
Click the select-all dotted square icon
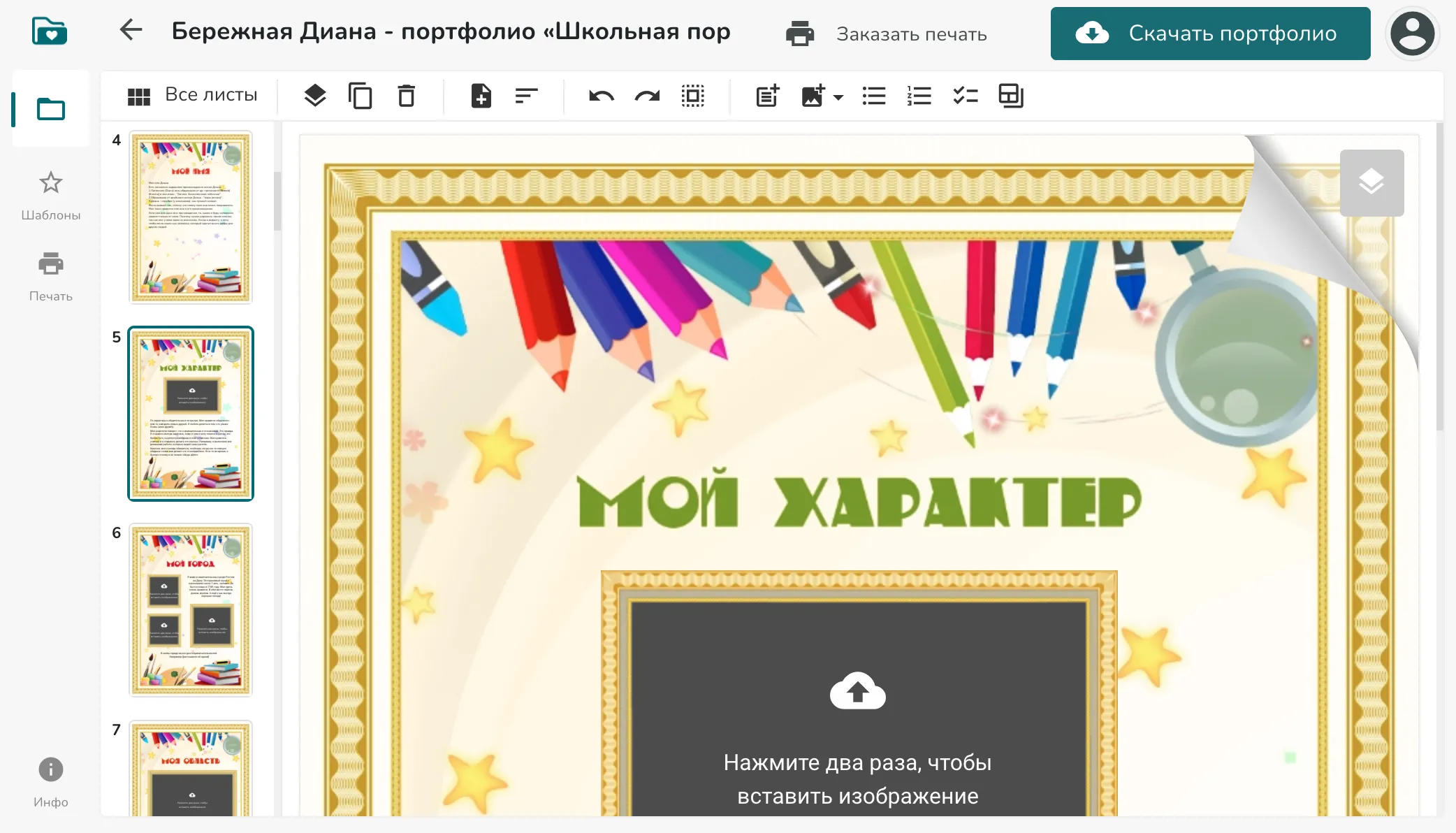(x=693, y=96)
